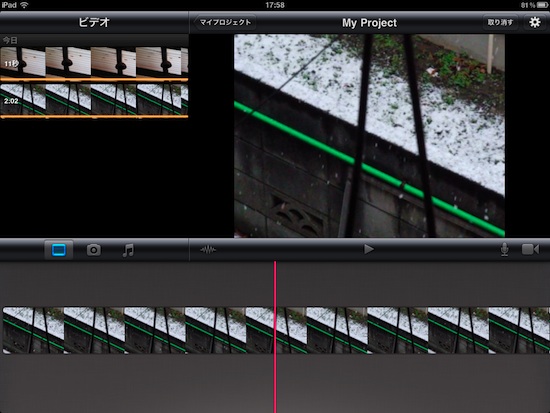Record video with camcorder icon
The image size is (550, 413).
(530, 249)
